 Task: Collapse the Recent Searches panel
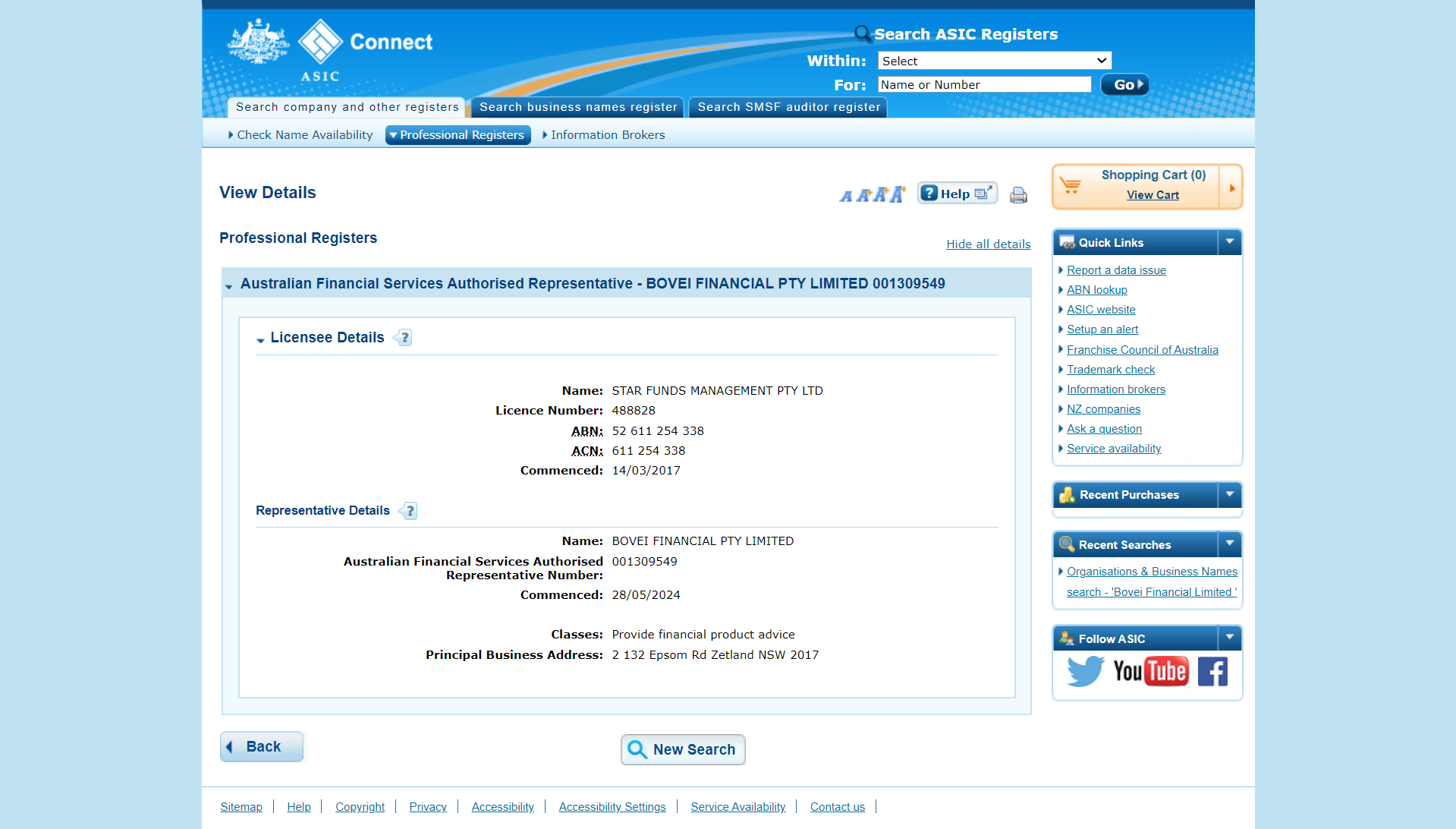(1230, 544)
